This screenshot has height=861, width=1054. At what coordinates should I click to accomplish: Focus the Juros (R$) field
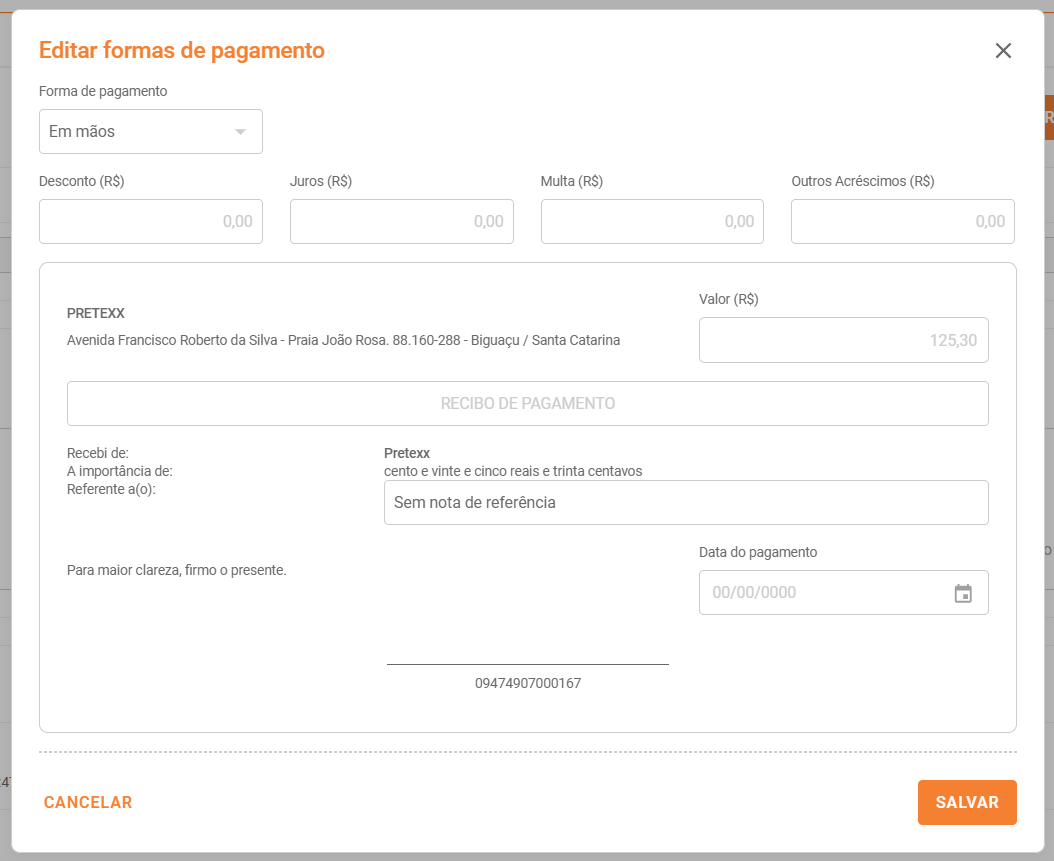point(401,221)
